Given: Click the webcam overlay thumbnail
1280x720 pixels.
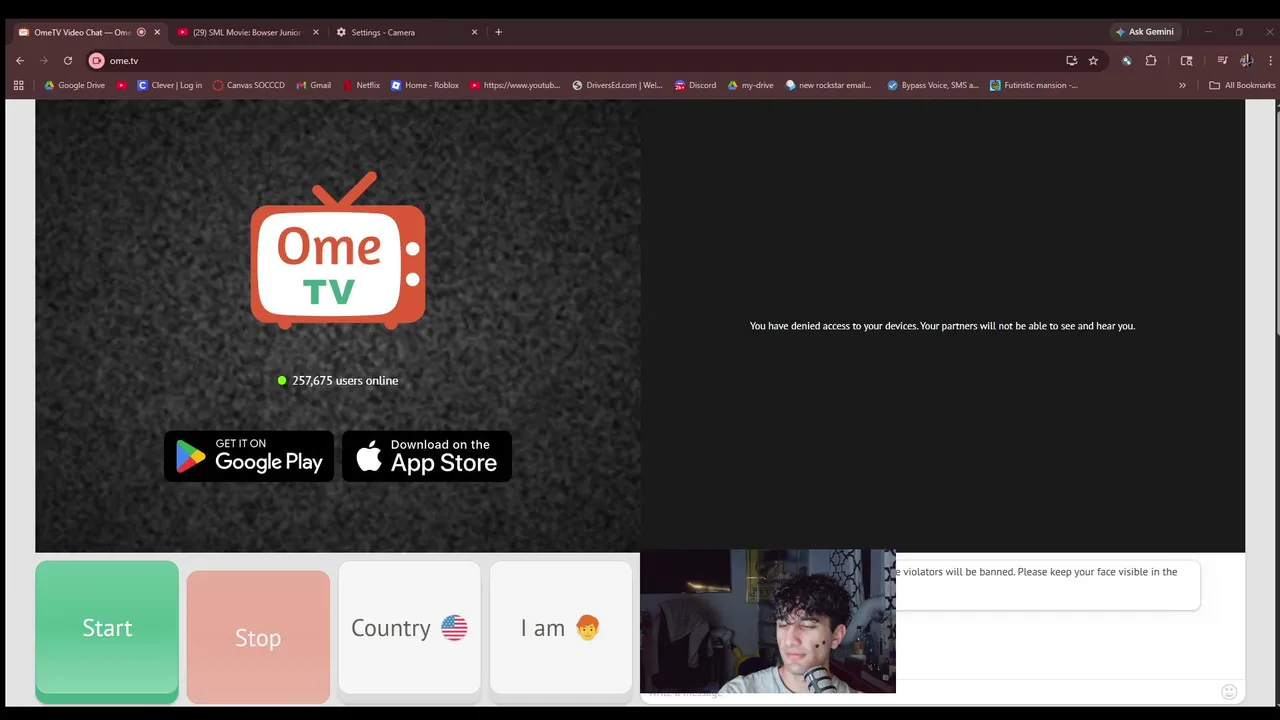Looking at the screenshot, I should click(768, 621).
